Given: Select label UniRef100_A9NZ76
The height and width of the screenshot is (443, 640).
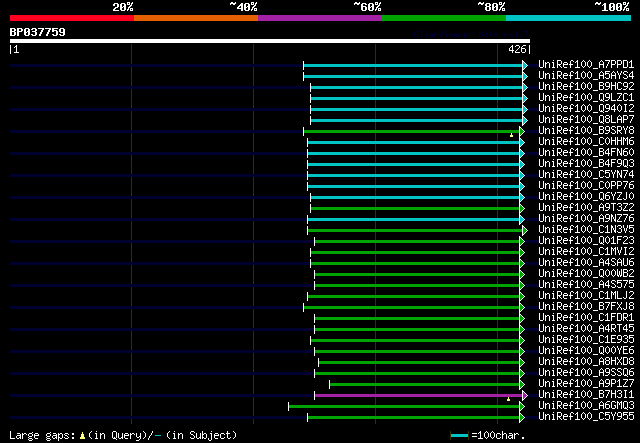Looking at the screenshot, I should (586, 219).
